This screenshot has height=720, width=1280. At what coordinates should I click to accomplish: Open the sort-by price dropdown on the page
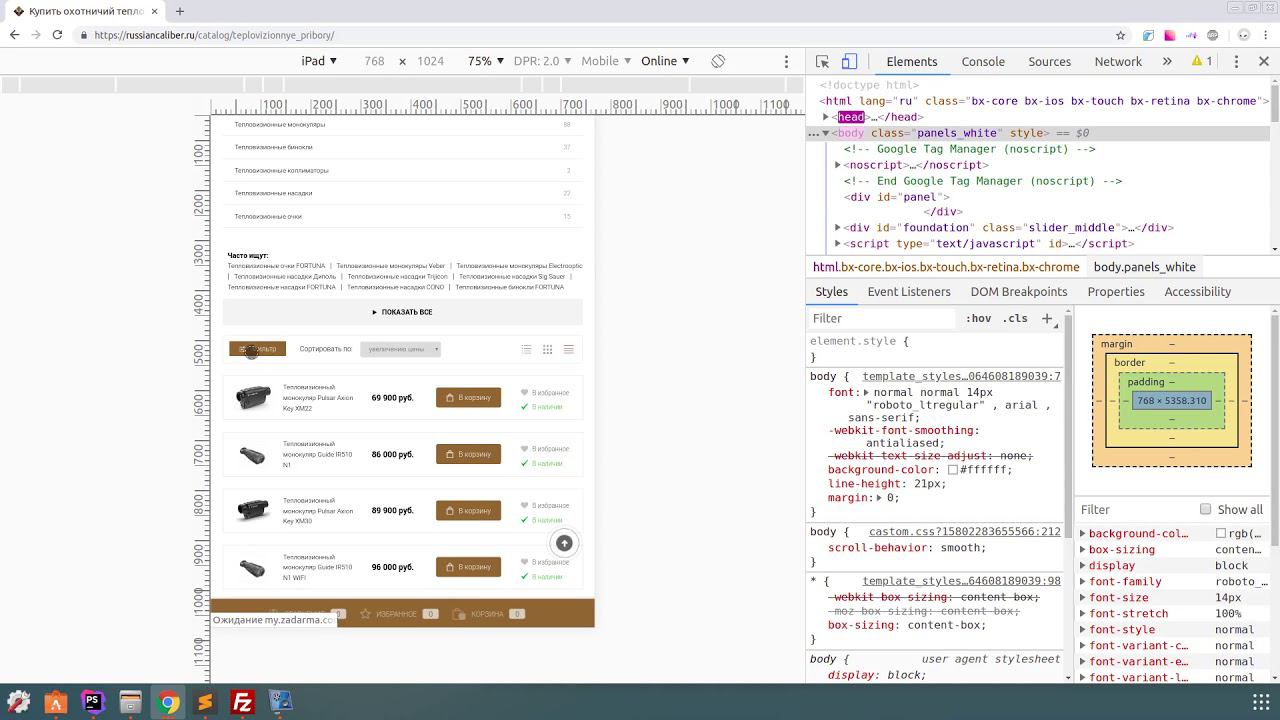click(400, 349)
